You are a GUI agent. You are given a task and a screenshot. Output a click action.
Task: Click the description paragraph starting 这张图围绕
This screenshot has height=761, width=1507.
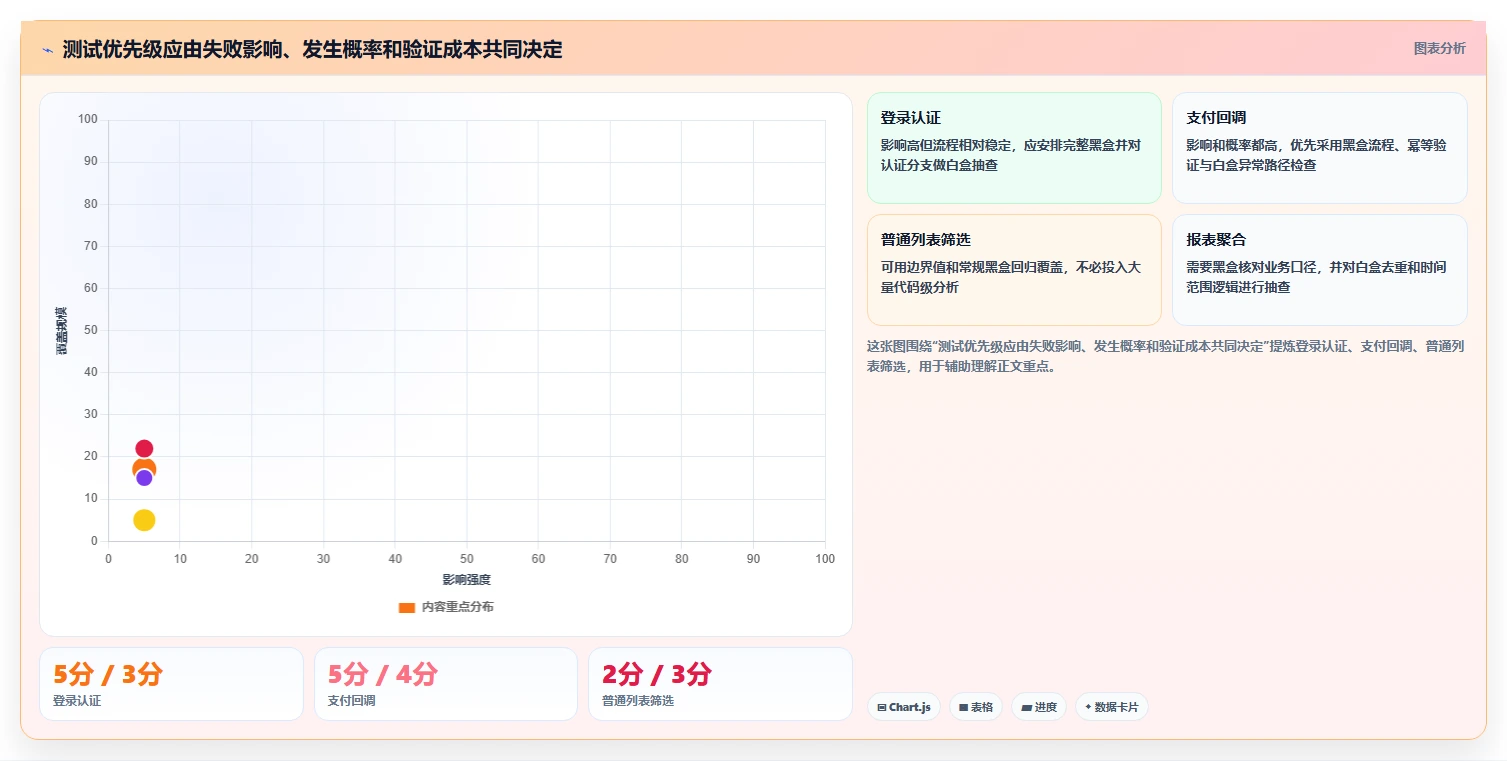click(x=1166, y=356)
